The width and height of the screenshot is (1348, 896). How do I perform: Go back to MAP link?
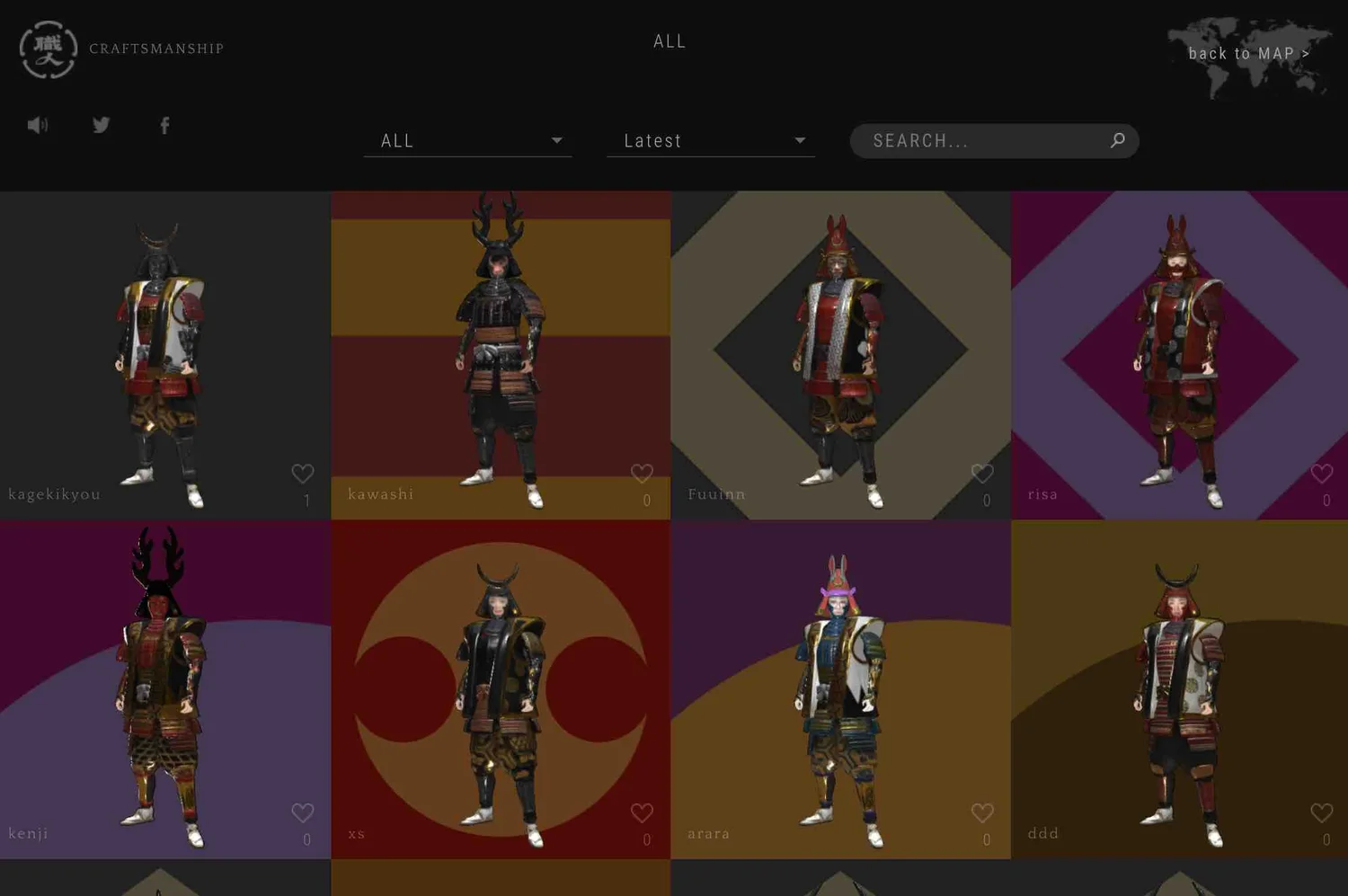[x=1249, y=54]
